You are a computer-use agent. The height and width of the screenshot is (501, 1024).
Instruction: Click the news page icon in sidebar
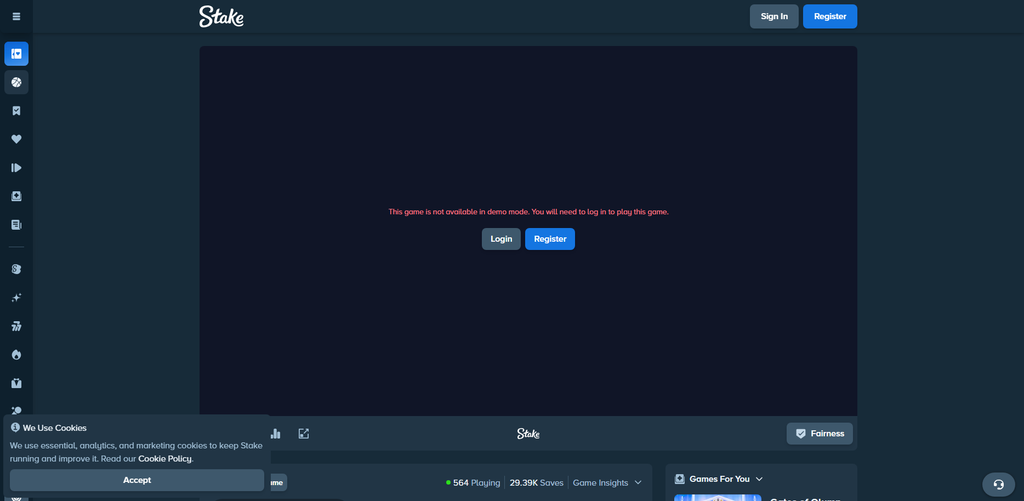click(16, 225)
